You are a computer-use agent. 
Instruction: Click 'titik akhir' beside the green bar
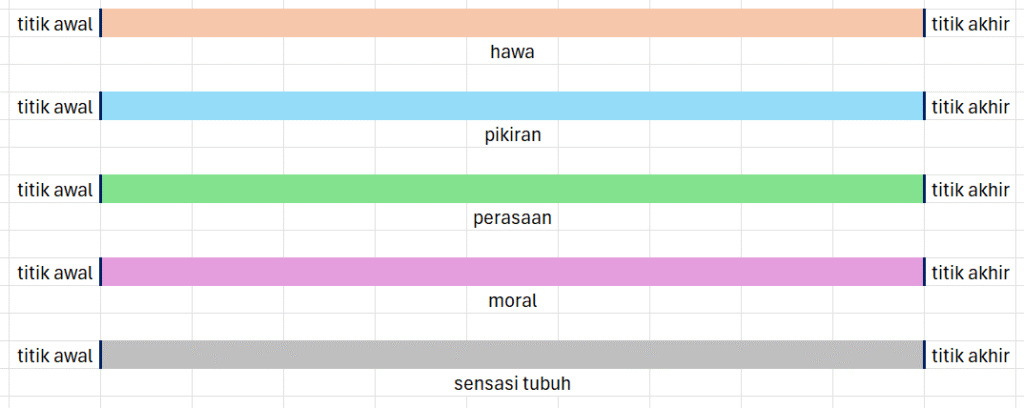(970, 189)
